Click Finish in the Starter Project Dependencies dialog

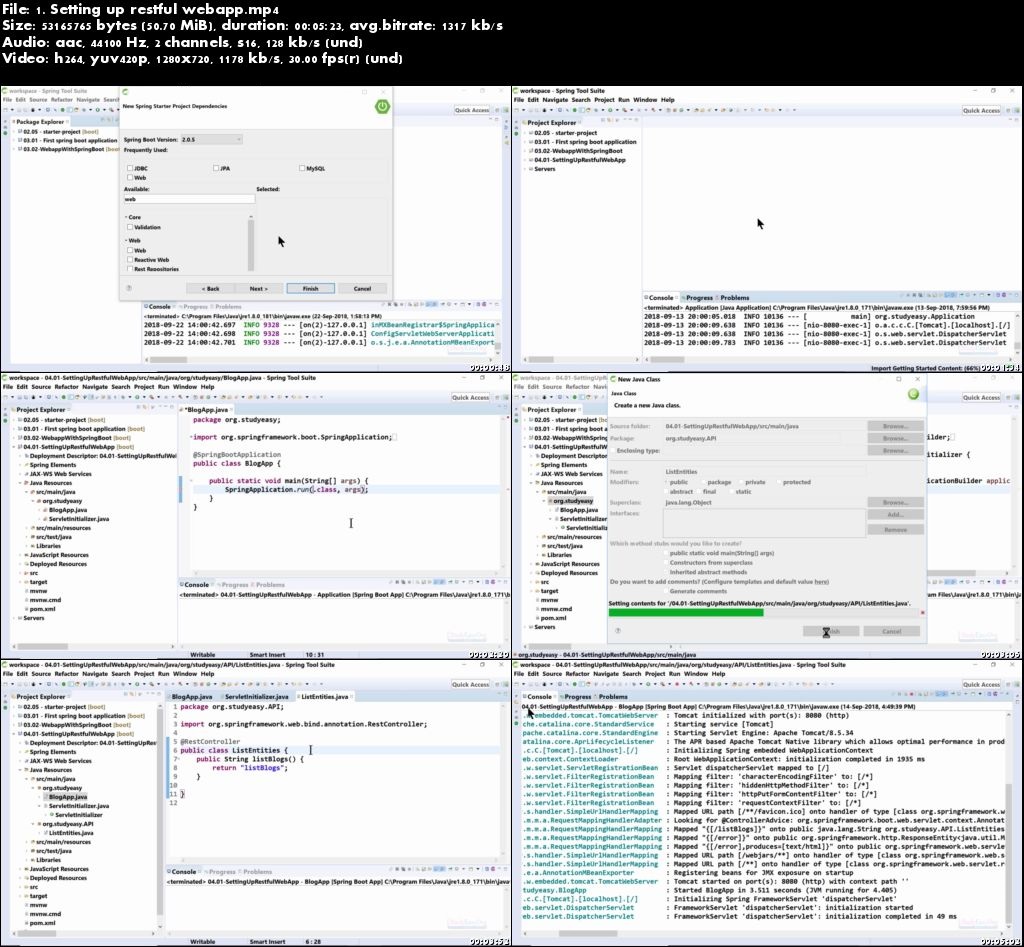pos(310,289)
